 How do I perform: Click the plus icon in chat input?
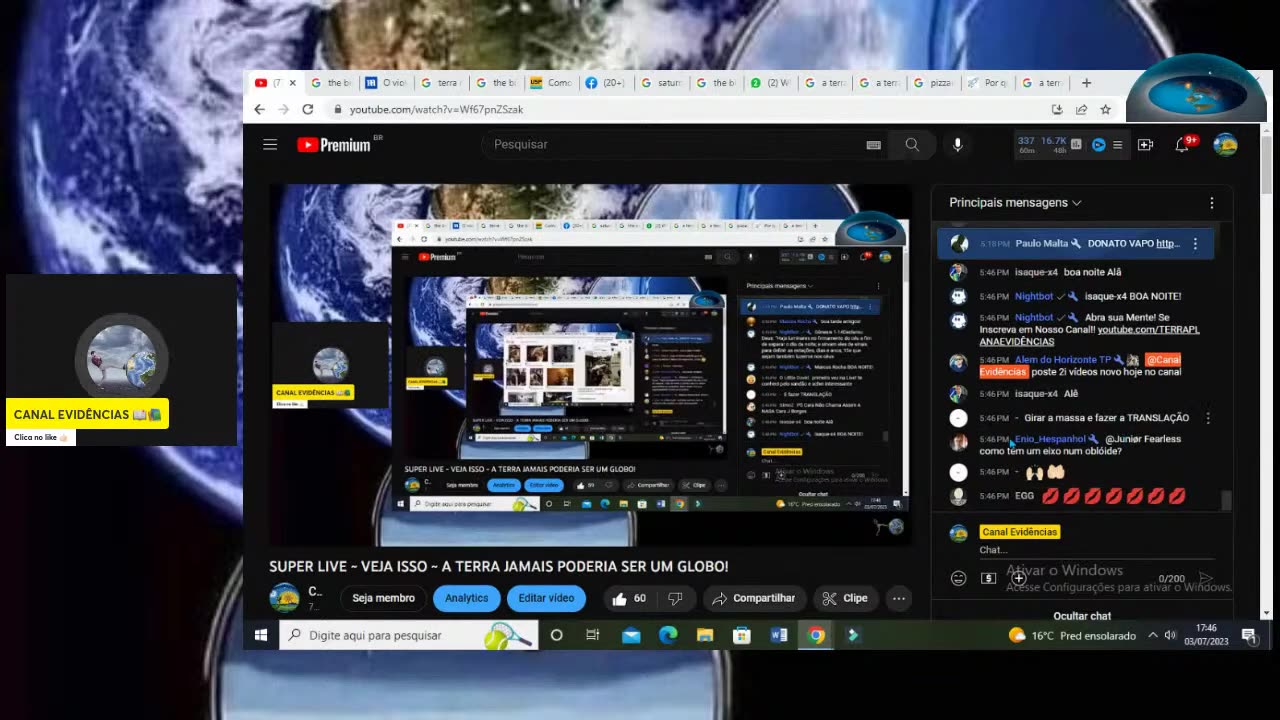click(1018, 578)
